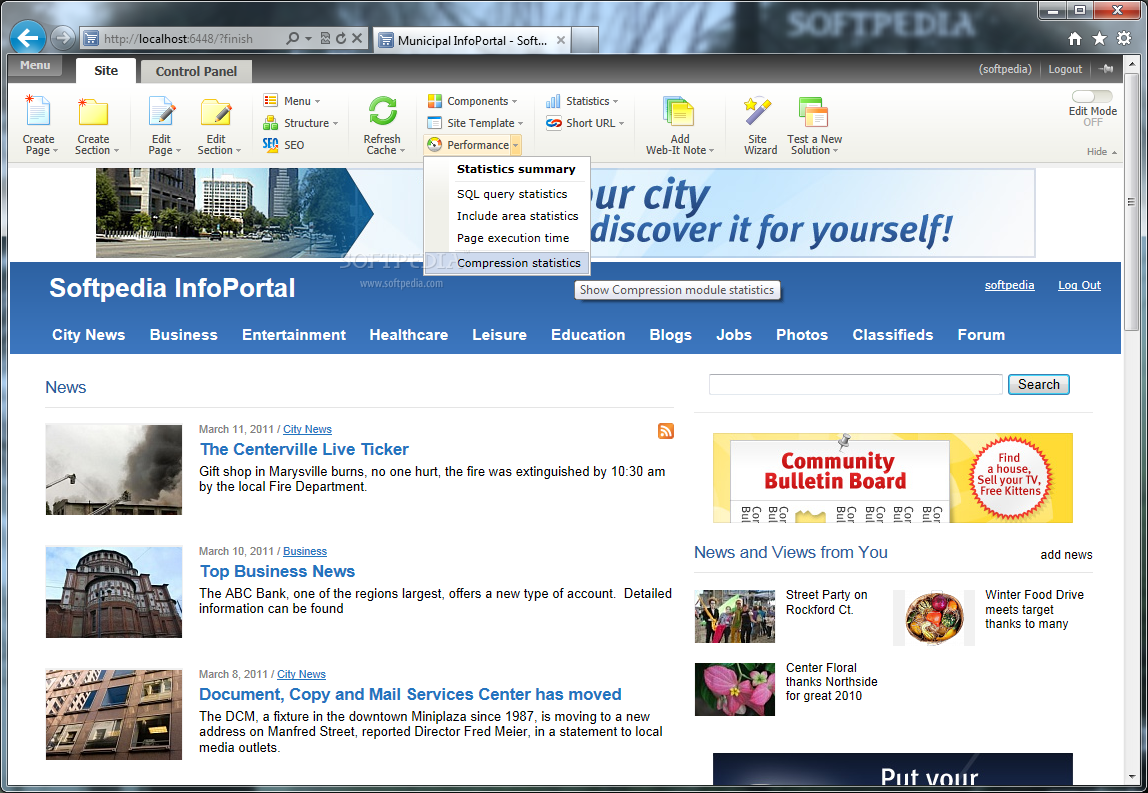Screen dimensions: 1148x793
Task: Click the Community Bulletin Board banner
Action: [892, 477]
